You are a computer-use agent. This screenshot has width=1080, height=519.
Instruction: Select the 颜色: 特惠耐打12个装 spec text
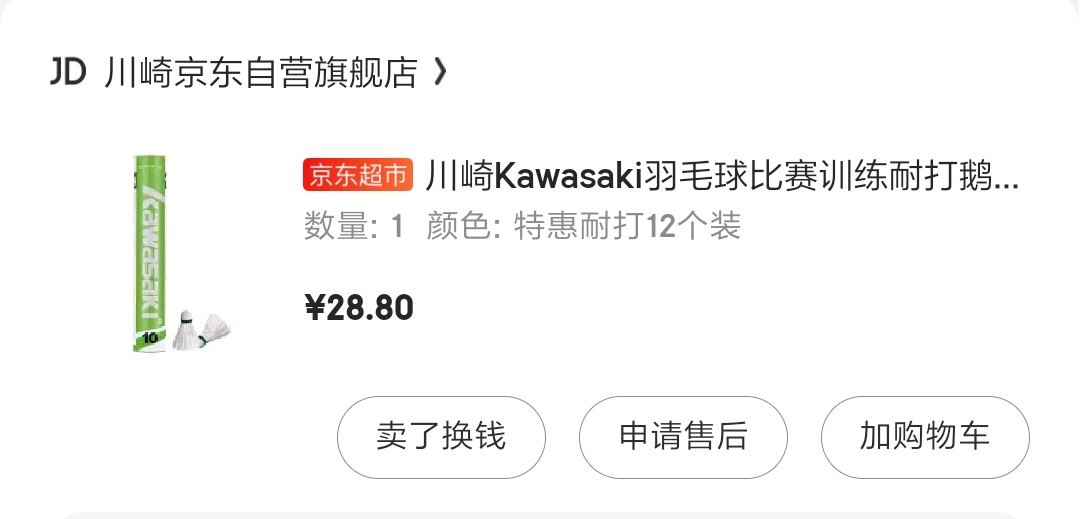tap(583, 226)
